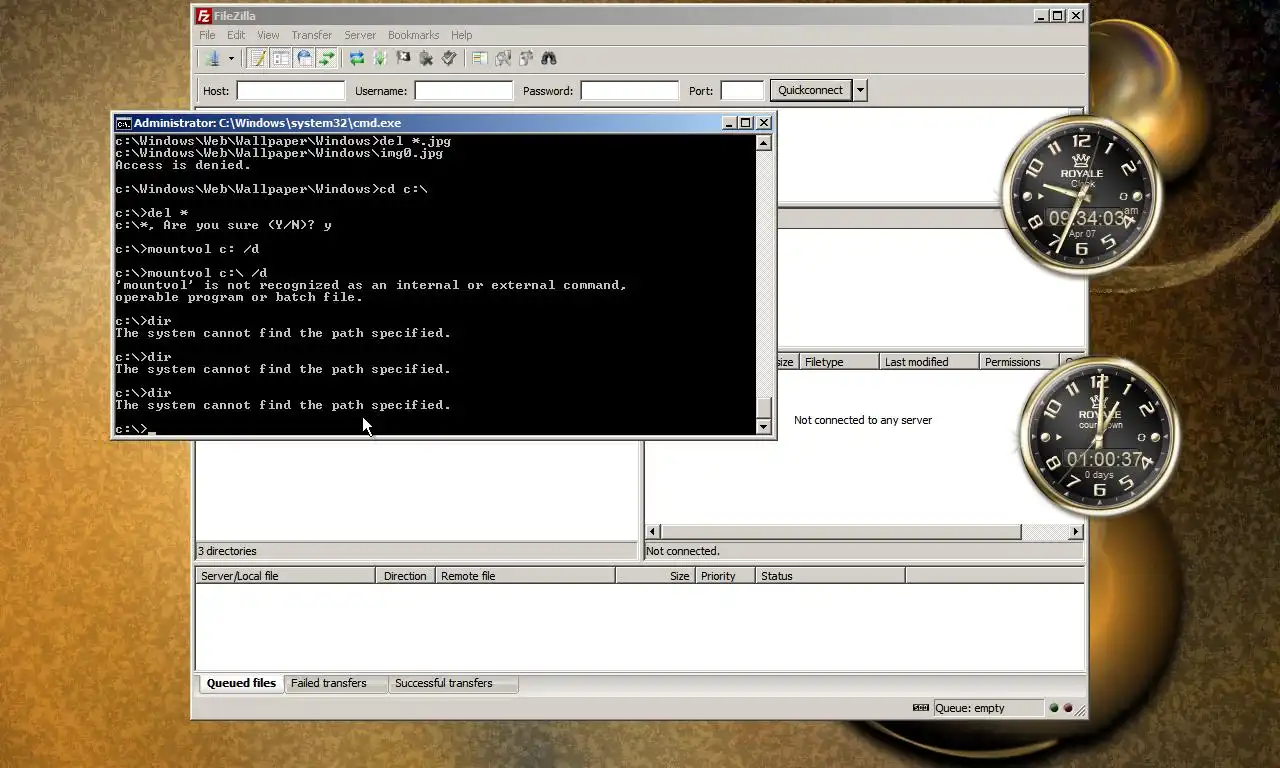Image resolution: width=1280 pixels, height=768 pixels.
Task: Click the '3 directories' status text
Action: [x=227, y=551]
